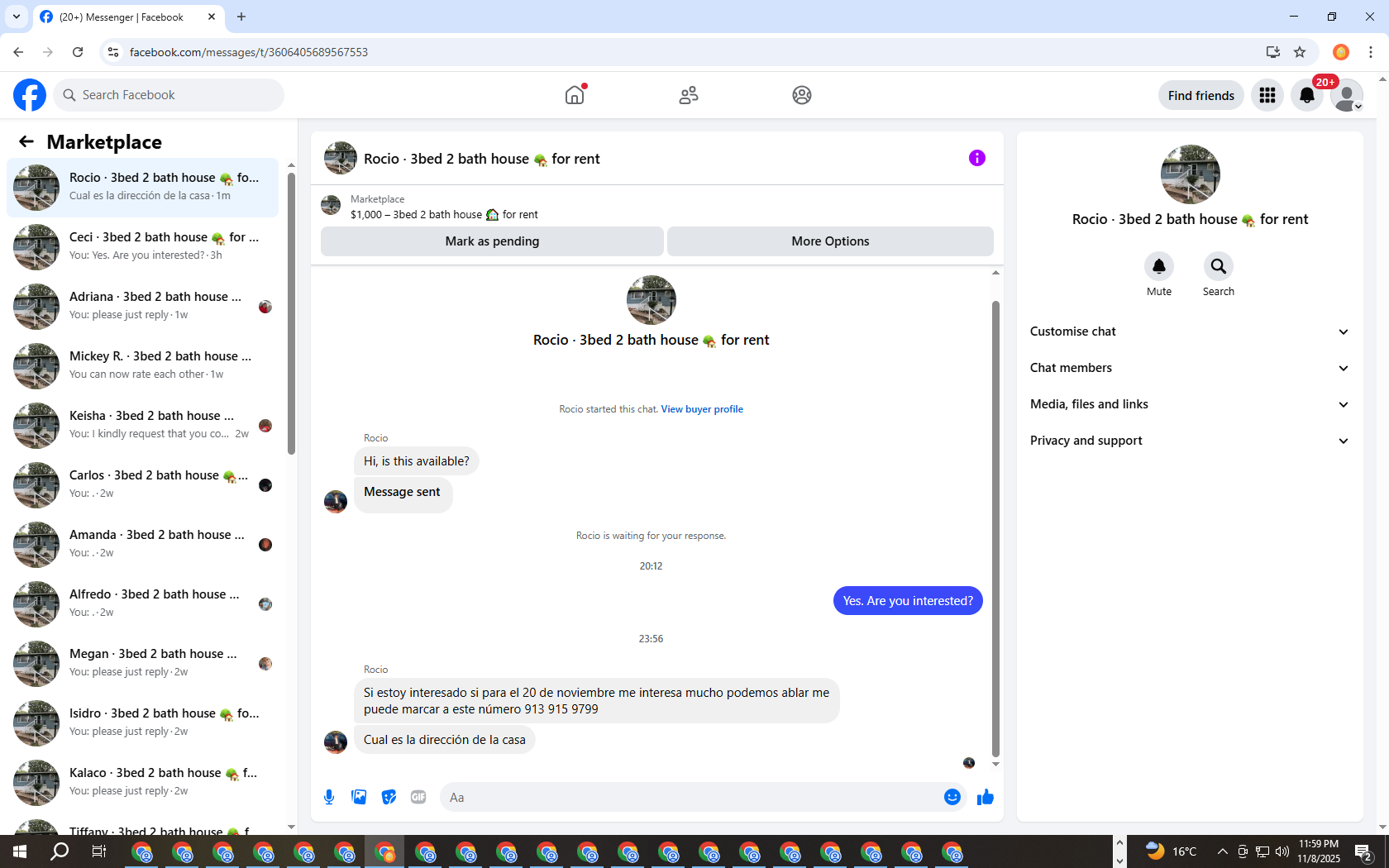The height and width of the screenshot is (868, 1389).
Task: Click the browser address bar URL
Action: [249, 52]
